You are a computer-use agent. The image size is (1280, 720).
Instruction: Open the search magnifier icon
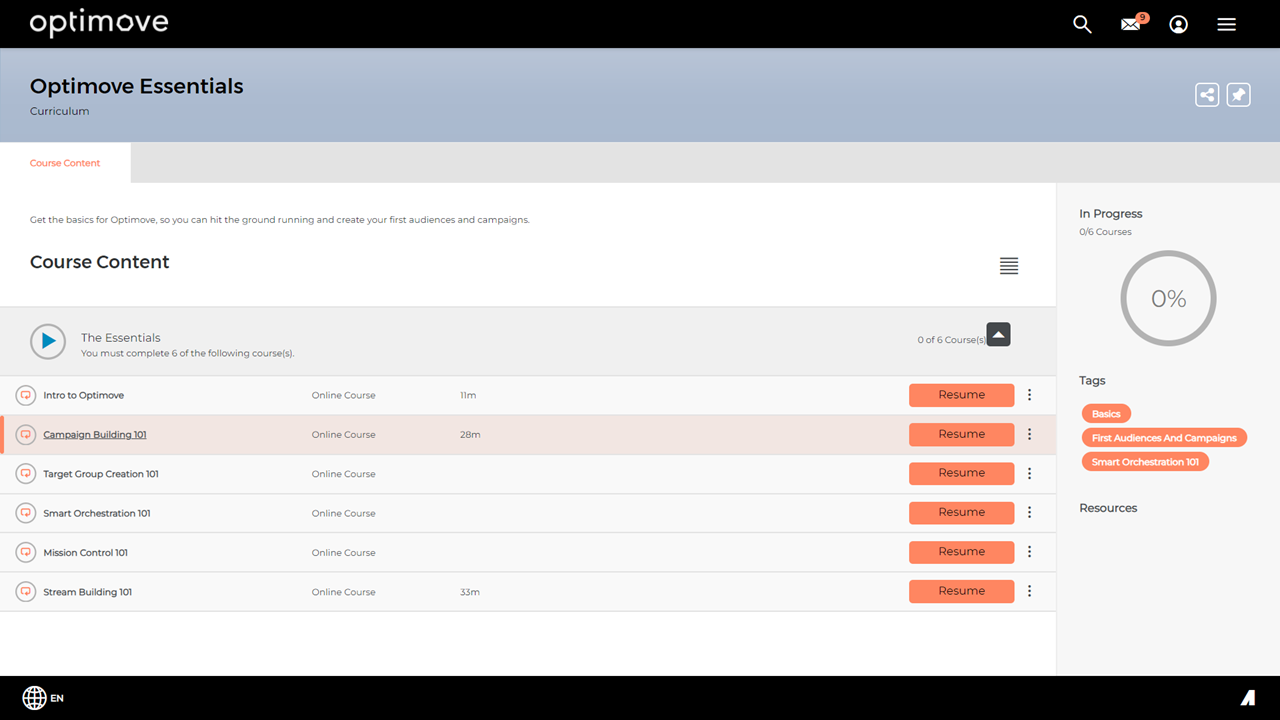click(1082, 24)
